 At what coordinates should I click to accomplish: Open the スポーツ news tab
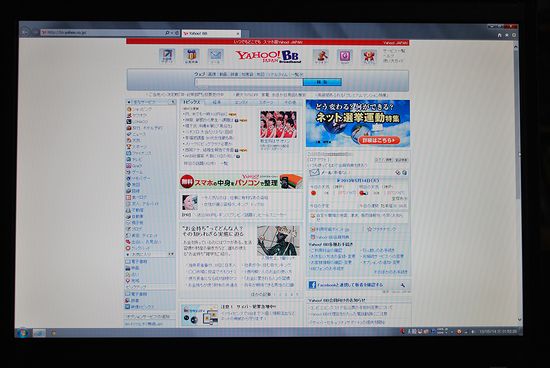(266, 102)
